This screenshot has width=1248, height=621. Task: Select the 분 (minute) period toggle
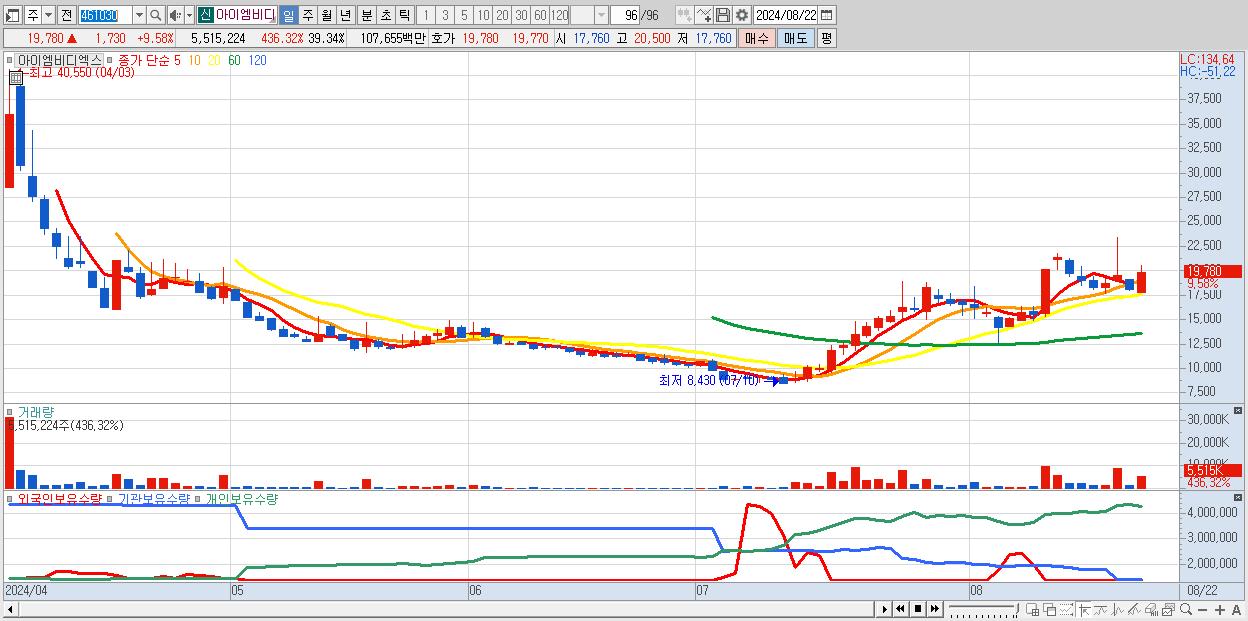pyautogui.click(x=366, y=15)
